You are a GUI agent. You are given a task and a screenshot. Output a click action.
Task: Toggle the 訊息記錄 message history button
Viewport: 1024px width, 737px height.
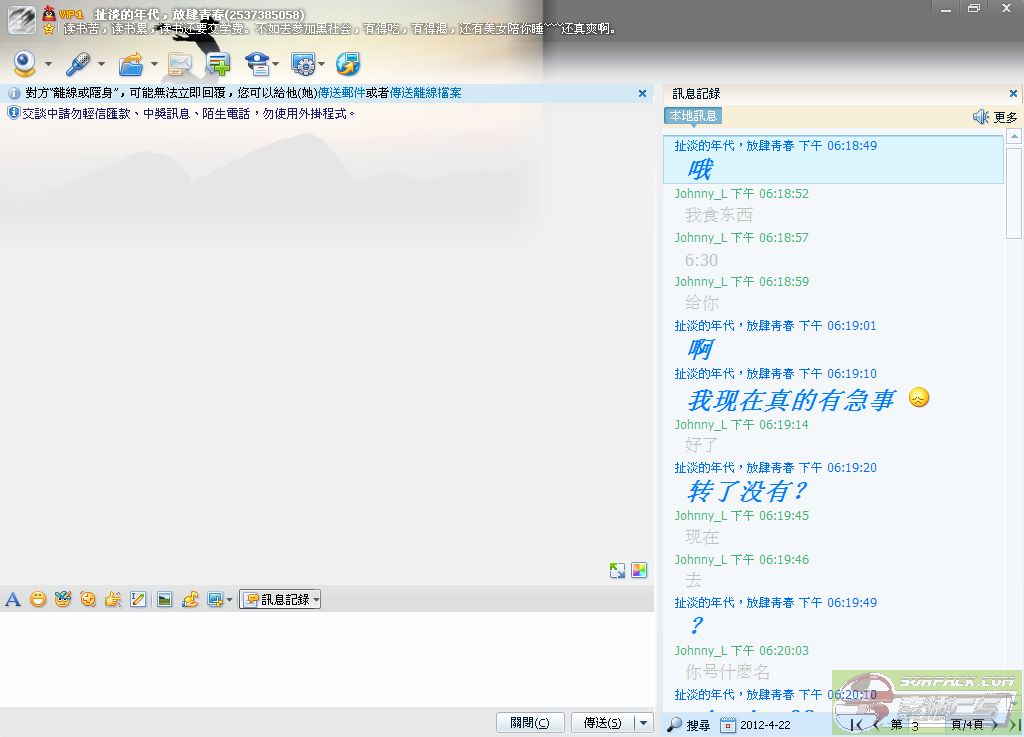pyautogui.click(x=279, y=599)
